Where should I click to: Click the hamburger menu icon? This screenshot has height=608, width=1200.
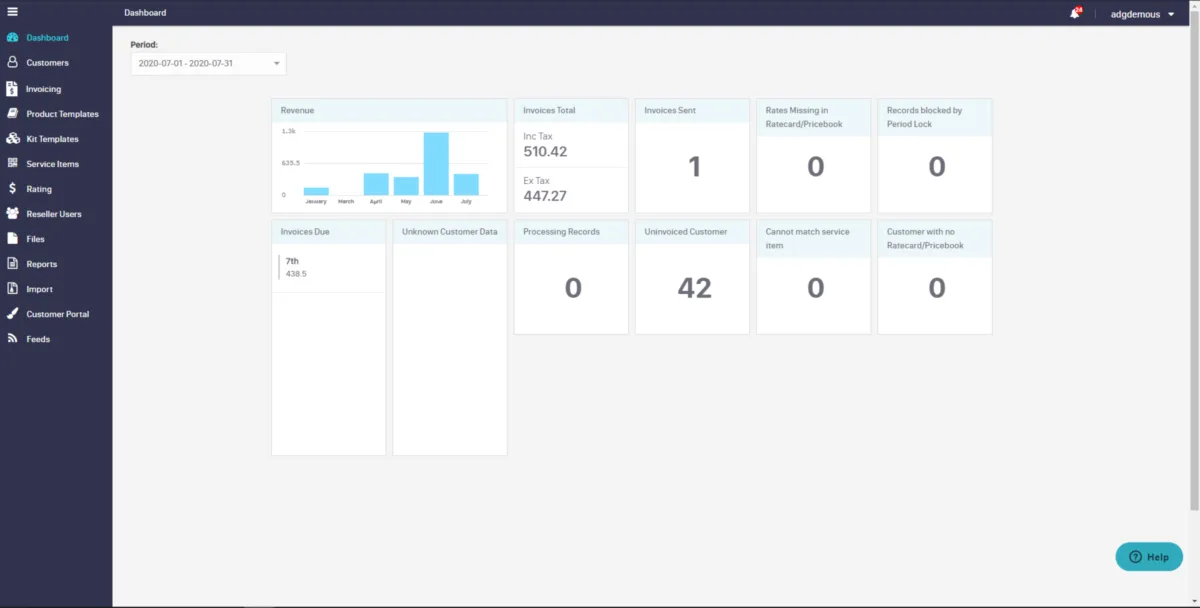pos(12,12)
